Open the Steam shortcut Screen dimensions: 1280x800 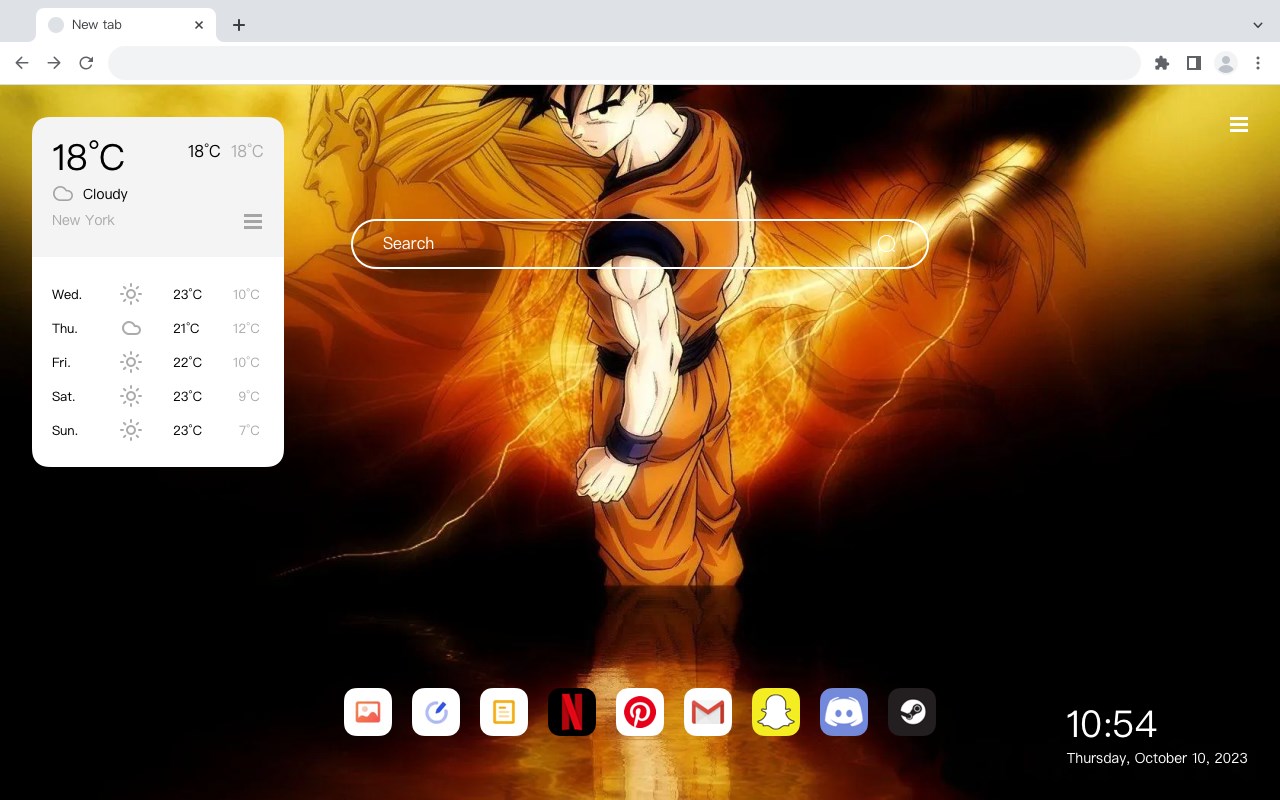click(912, 712)
